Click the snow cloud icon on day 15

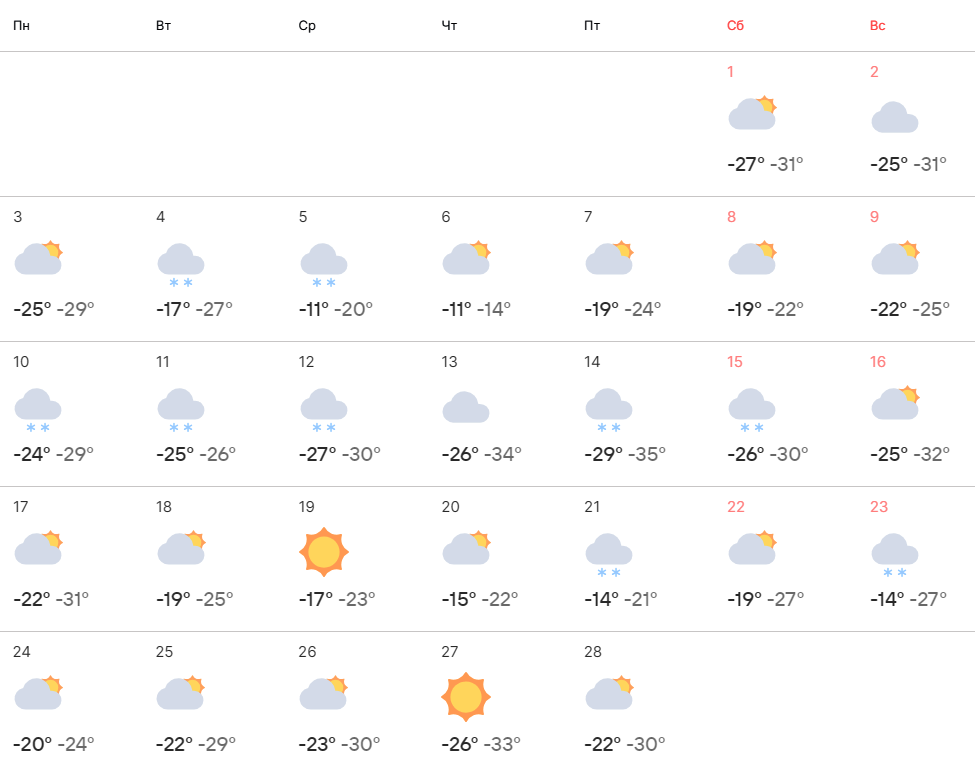click(752, 409)
